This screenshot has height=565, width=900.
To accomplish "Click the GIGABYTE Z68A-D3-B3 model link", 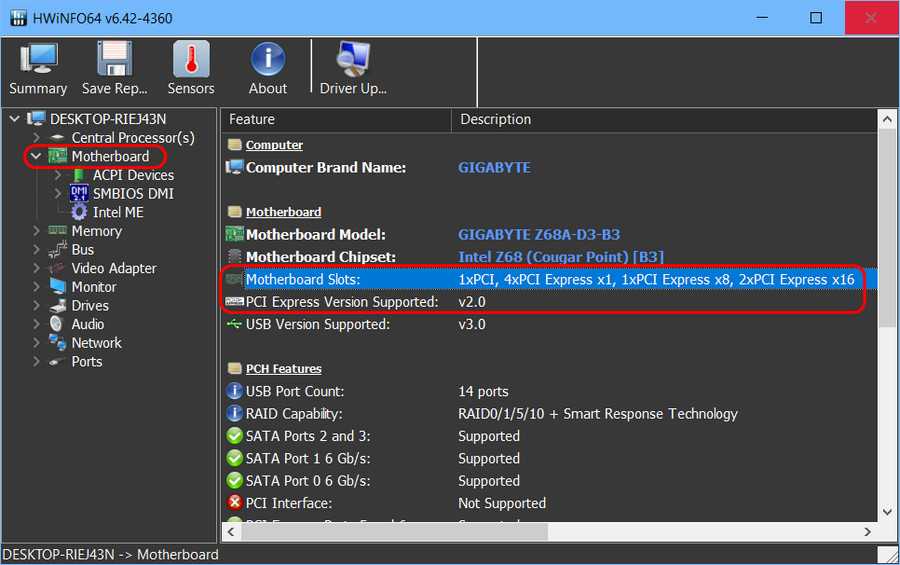I will tap(539, 235).
